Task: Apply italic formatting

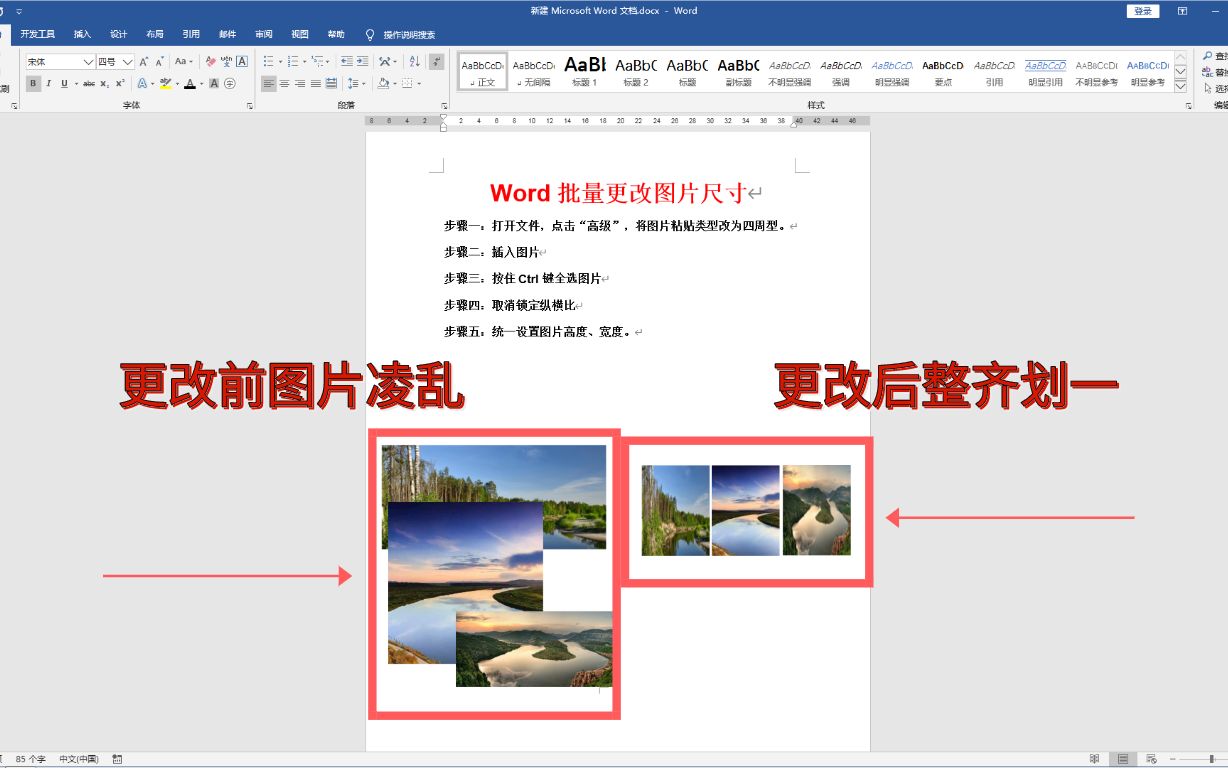Action: click(x=49, y=83)
